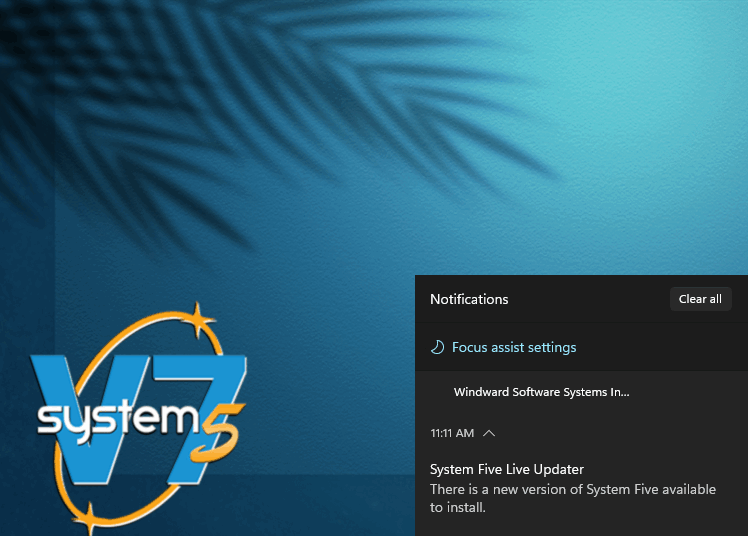Click the Notifications panel title
This screenshot has height=536, width=748.
coord(469,299)
